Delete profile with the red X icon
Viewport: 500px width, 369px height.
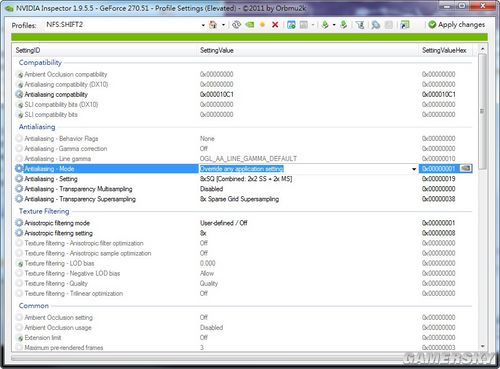click(275, 25)
